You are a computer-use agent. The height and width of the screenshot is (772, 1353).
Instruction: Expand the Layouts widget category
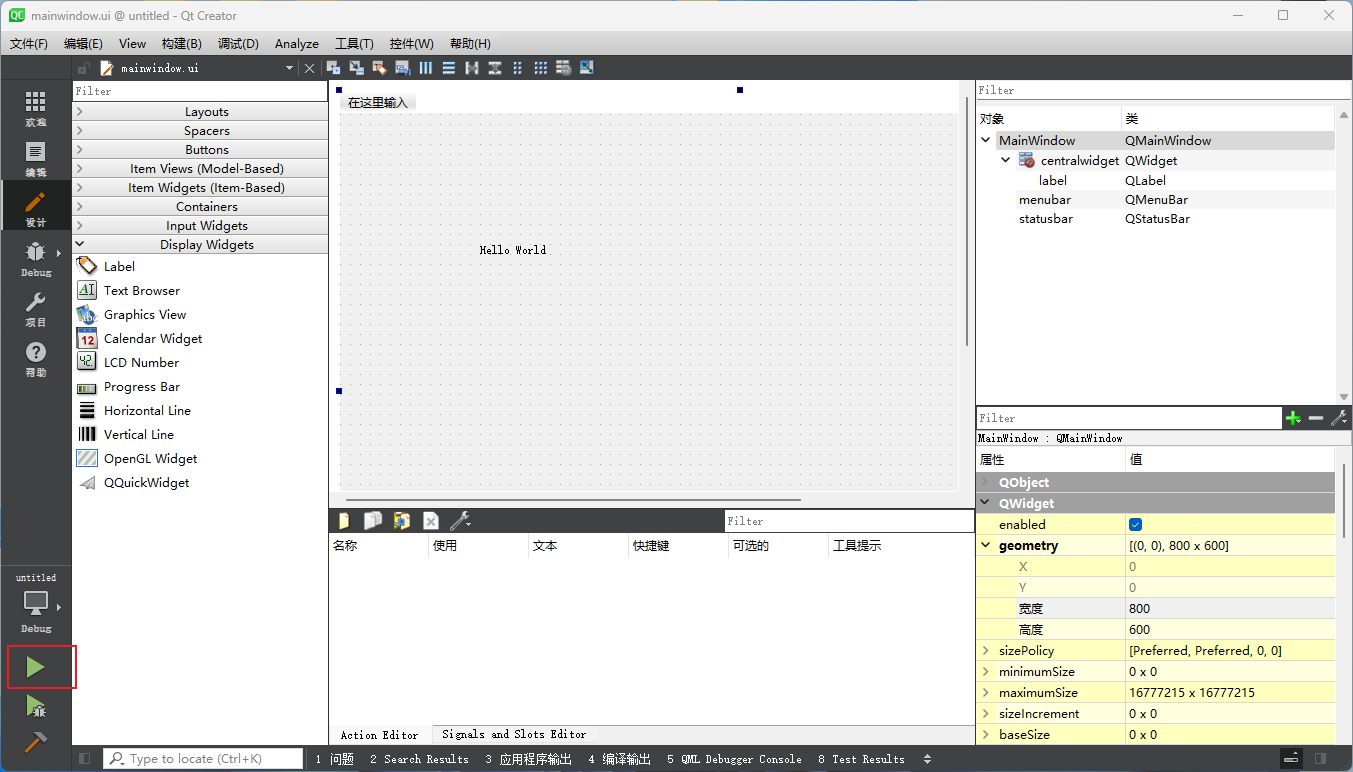(206, 112)
